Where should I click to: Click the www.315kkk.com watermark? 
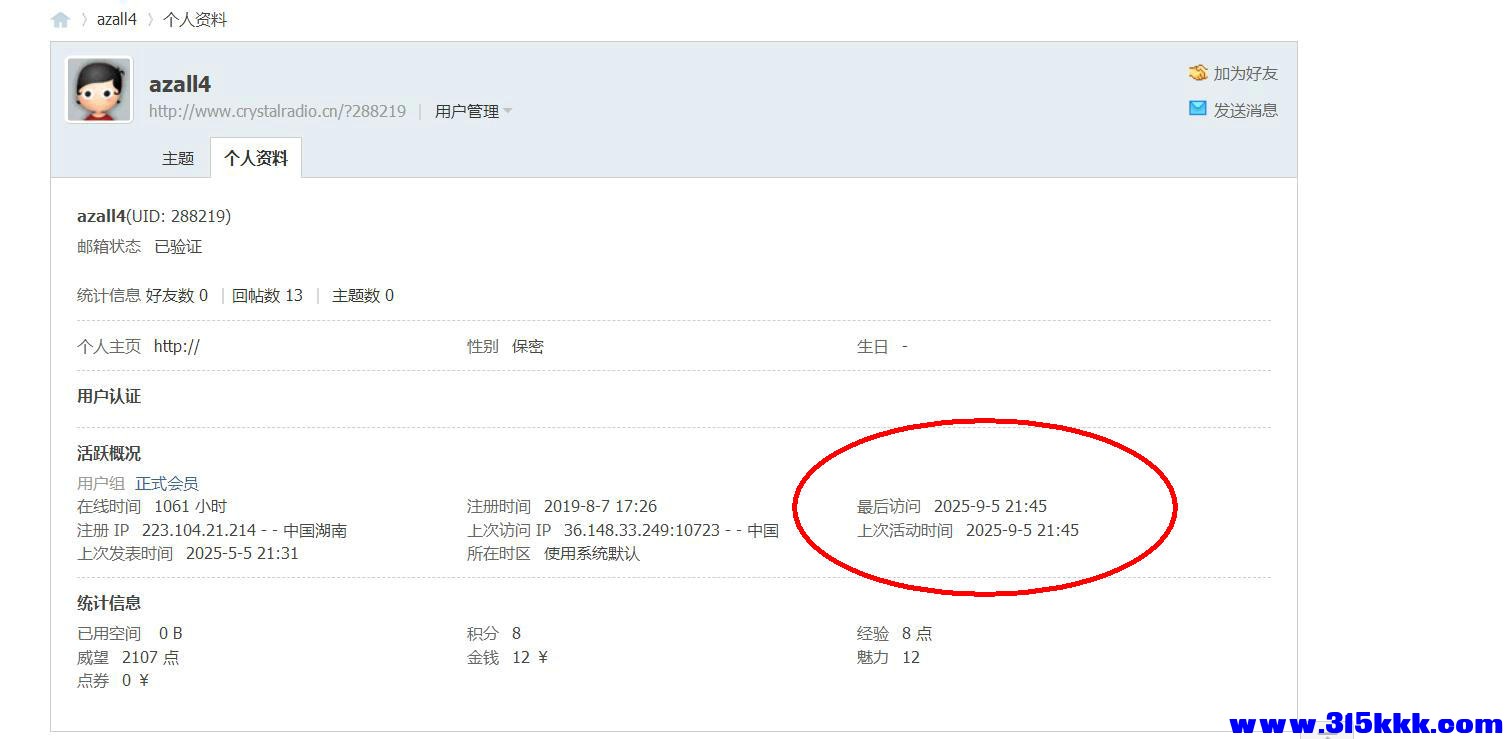[1365, 722]
